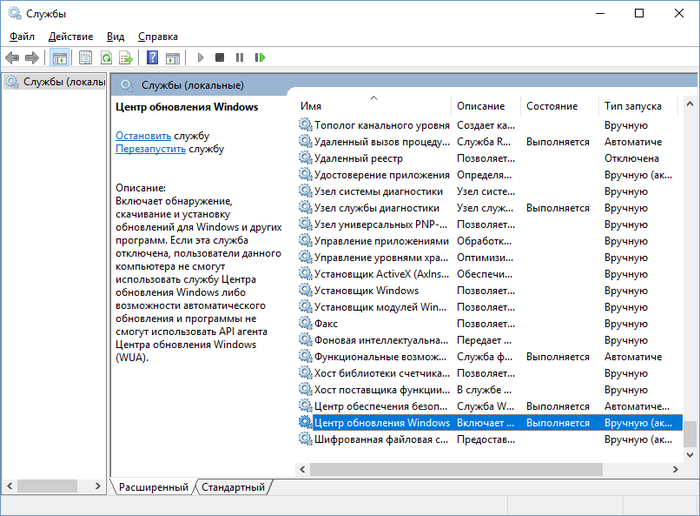
Task: Switch to the Стандартный tab
Action: click(x=233, y=487)
